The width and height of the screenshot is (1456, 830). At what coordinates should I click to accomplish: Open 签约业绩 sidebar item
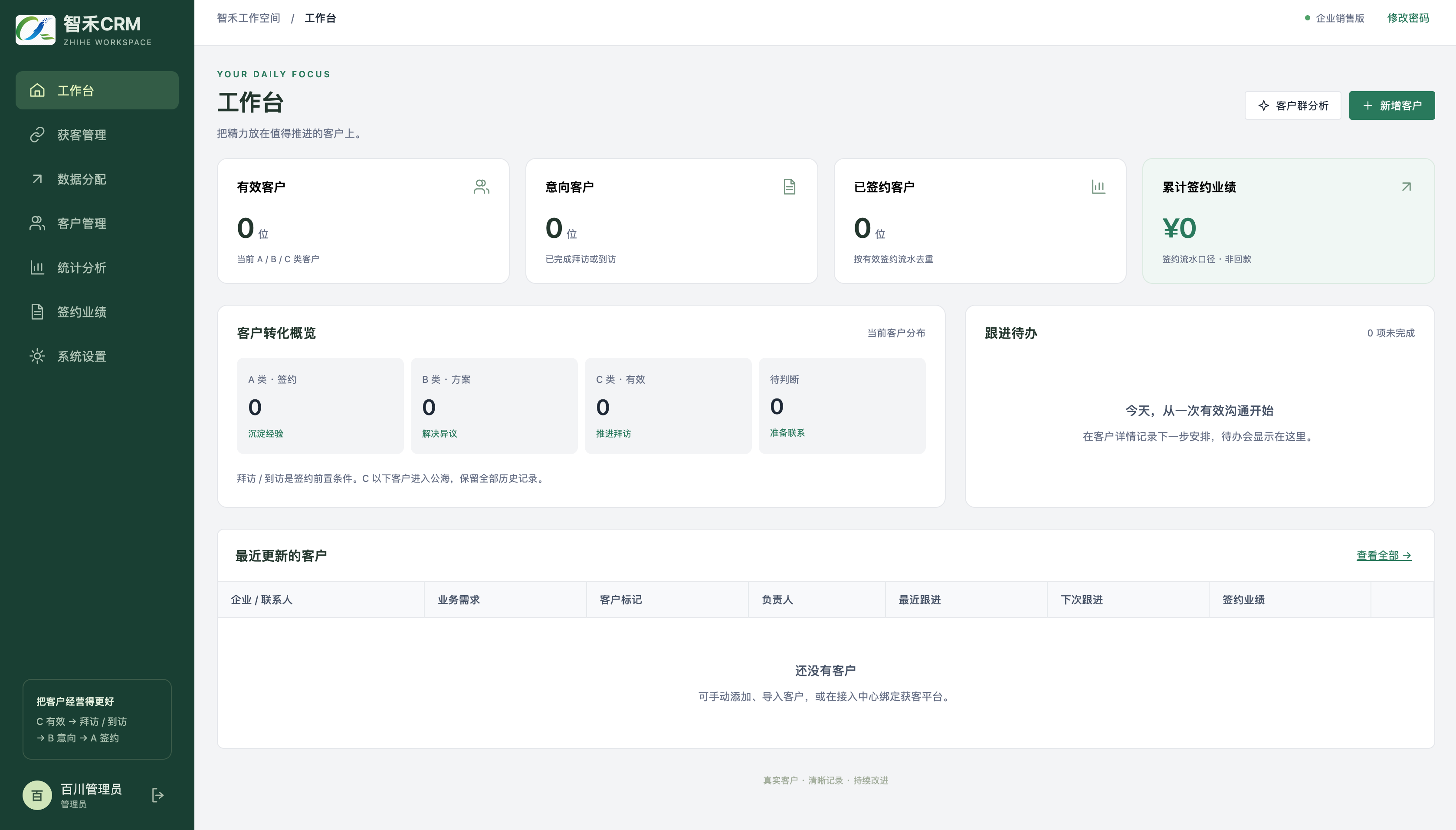tap(97, 312)
